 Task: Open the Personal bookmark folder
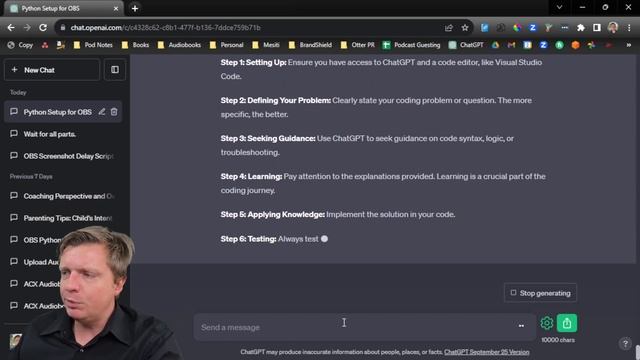(x=227, y=45)
